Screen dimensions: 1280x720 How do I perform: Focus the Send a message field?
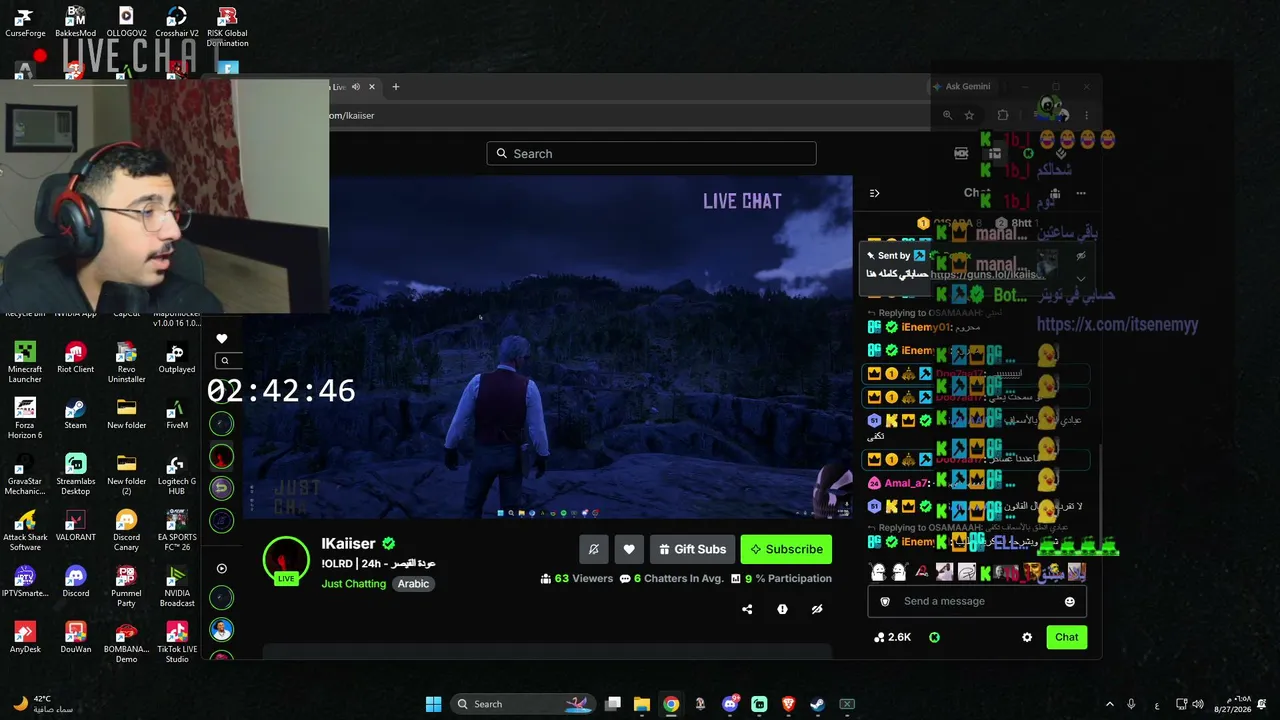pyautogui.click(x=977, y=602)
